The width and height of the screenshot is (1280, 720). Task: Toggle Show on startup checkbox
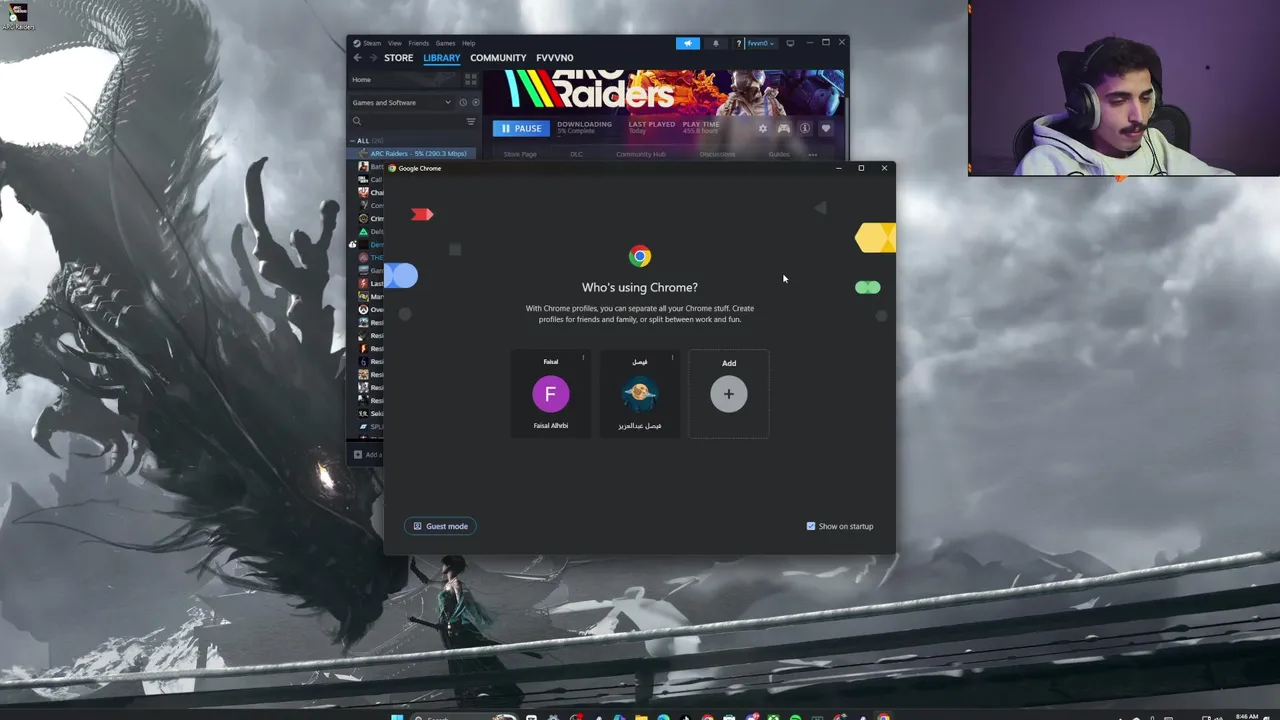pyautogui.click(x=811, y=526)
